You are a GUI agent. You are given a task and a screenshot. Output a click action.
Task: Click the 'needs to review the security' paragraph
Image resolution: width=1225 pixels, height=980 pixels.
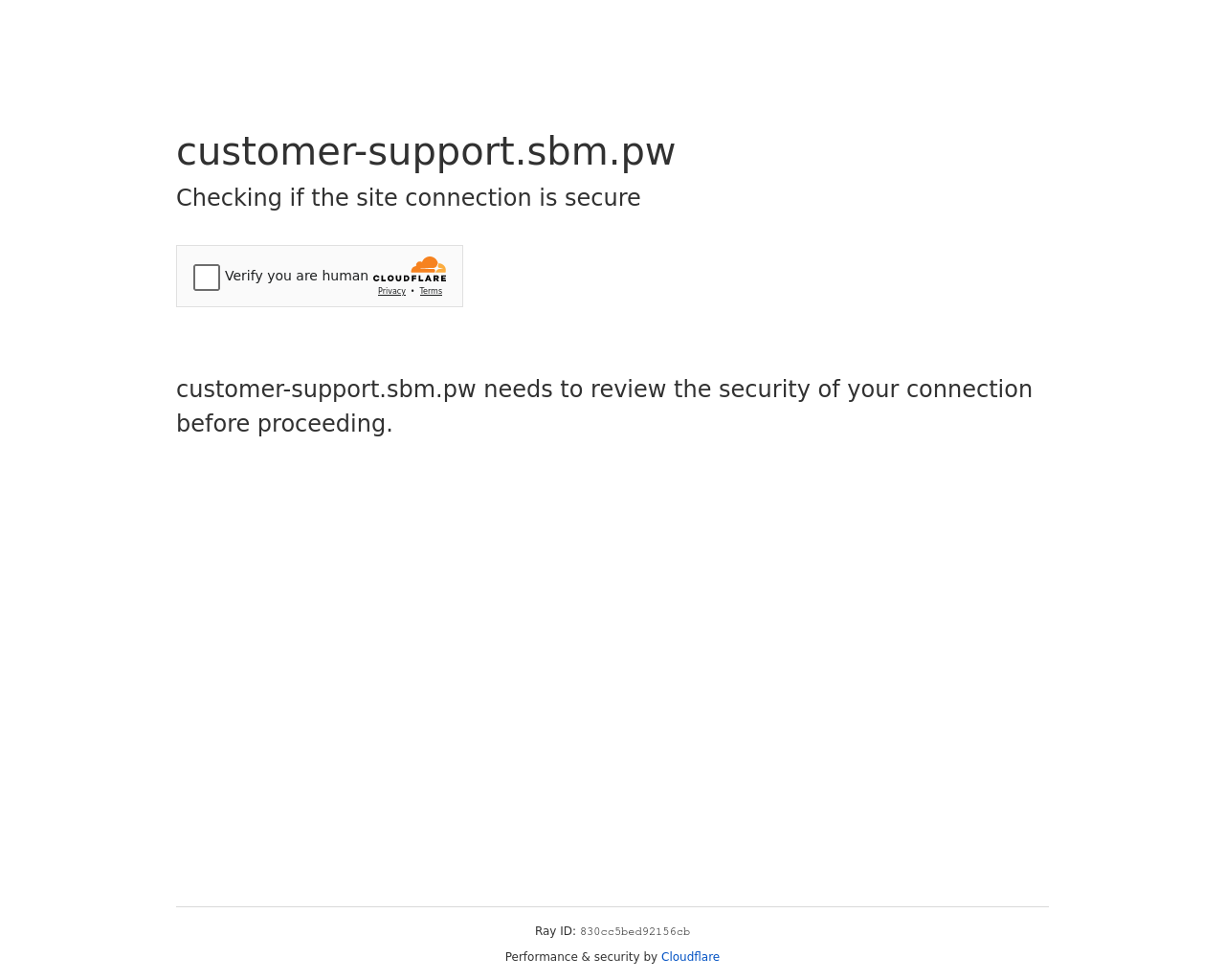pyautogui.click(x=604, y=406)
